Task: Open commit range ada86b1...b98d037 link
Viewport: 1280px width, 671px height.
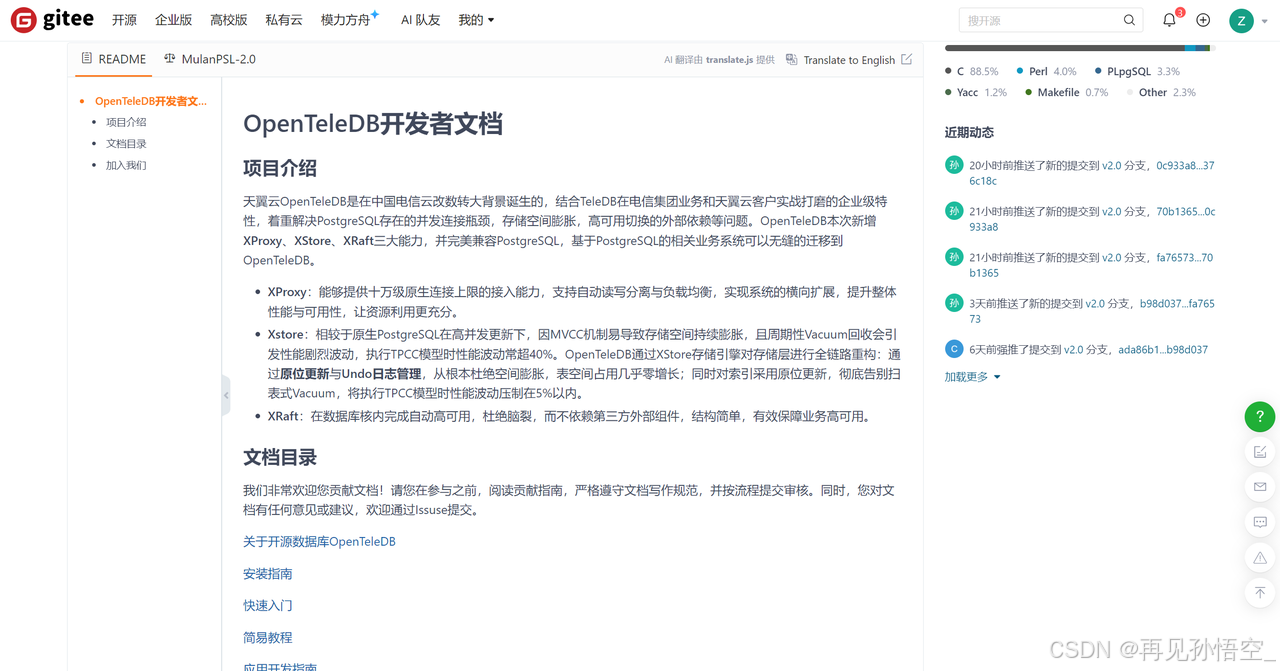Action: (x=1163, y=350)
